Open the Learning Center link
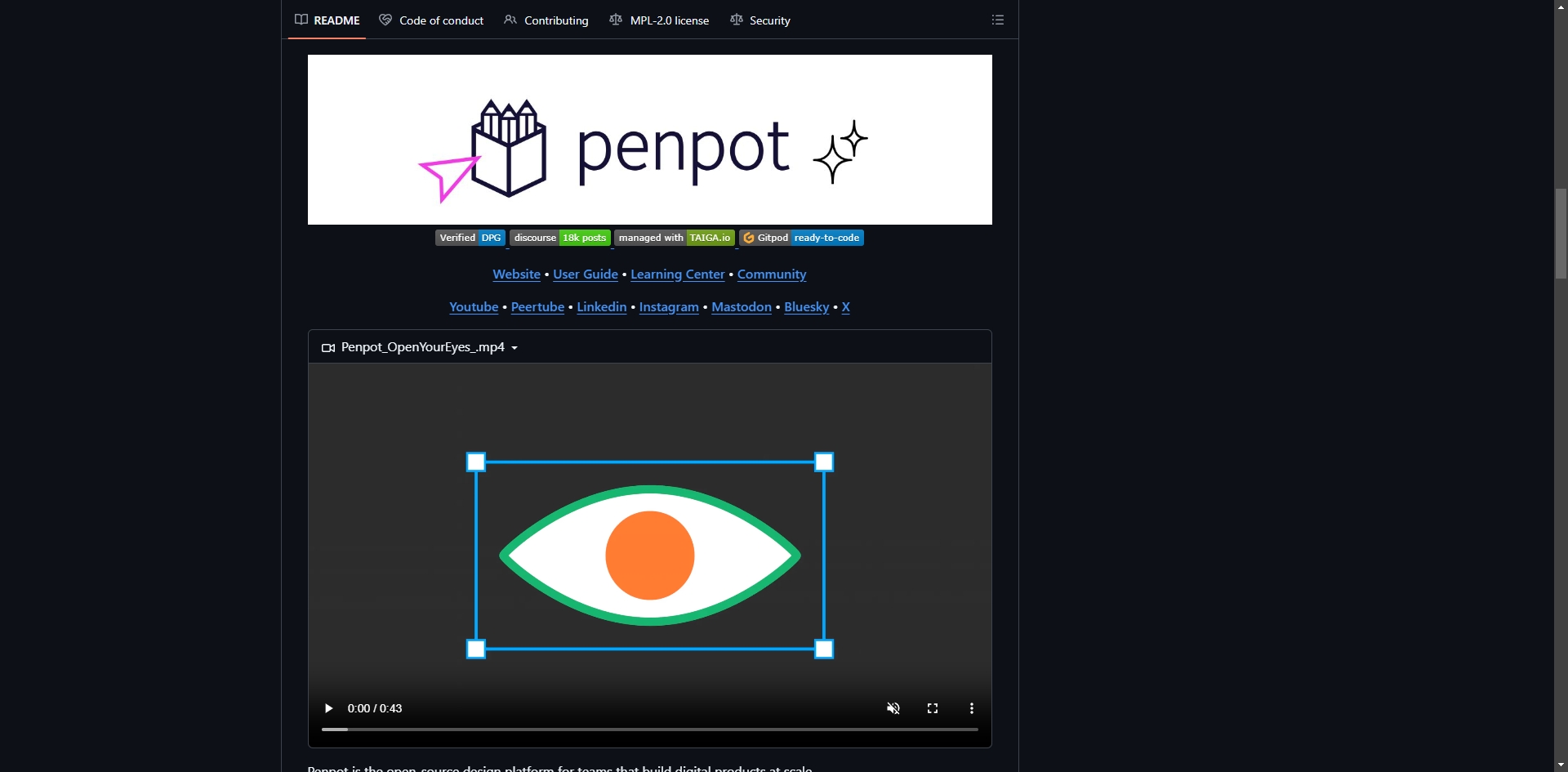Viewport: 1568px width, 772px height. (x=678, y=274)
